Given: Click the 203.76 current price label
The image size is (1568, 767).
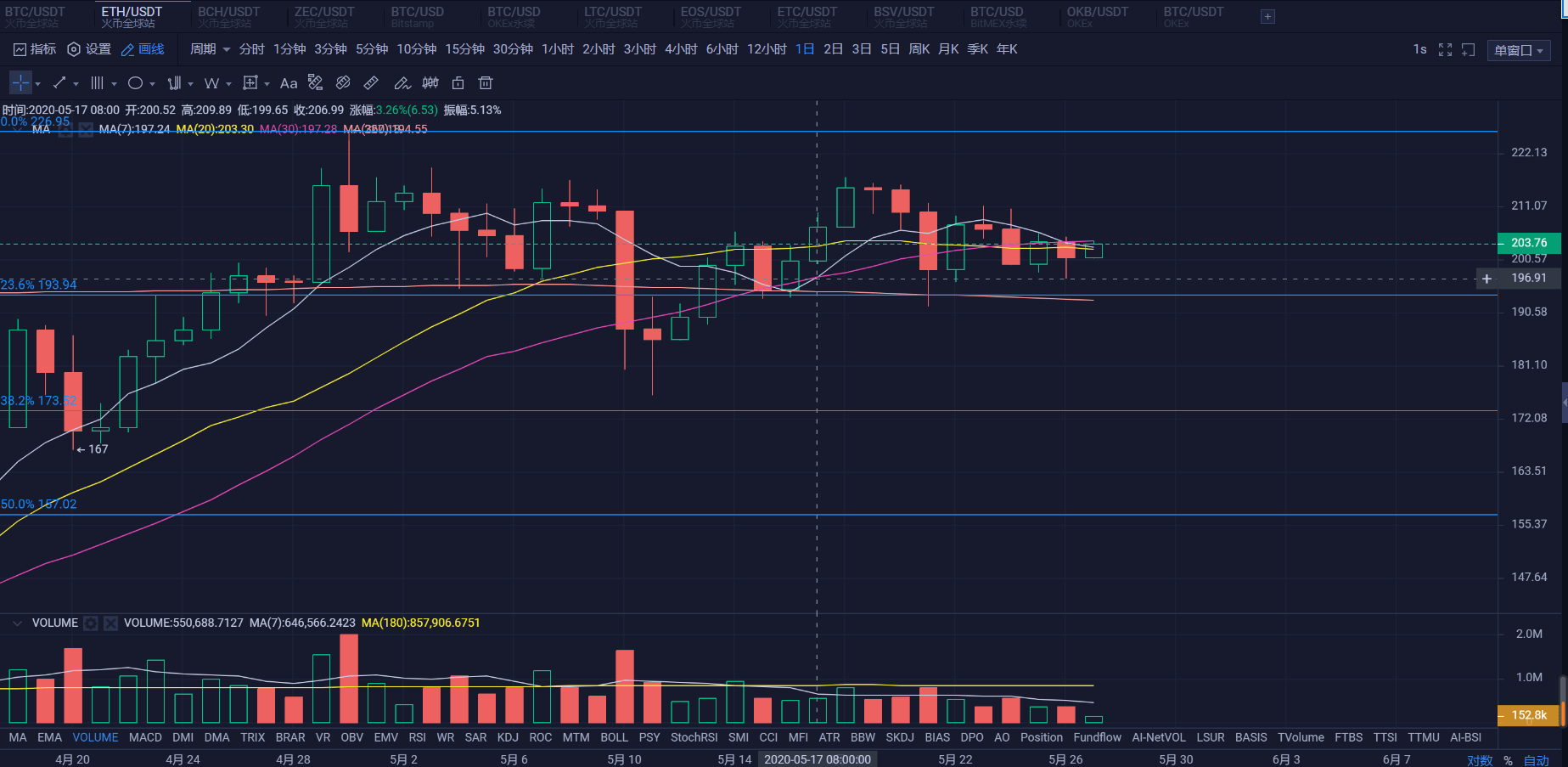Looking at the screenshot, I should pyautogui.click(x=1529, y=243).
